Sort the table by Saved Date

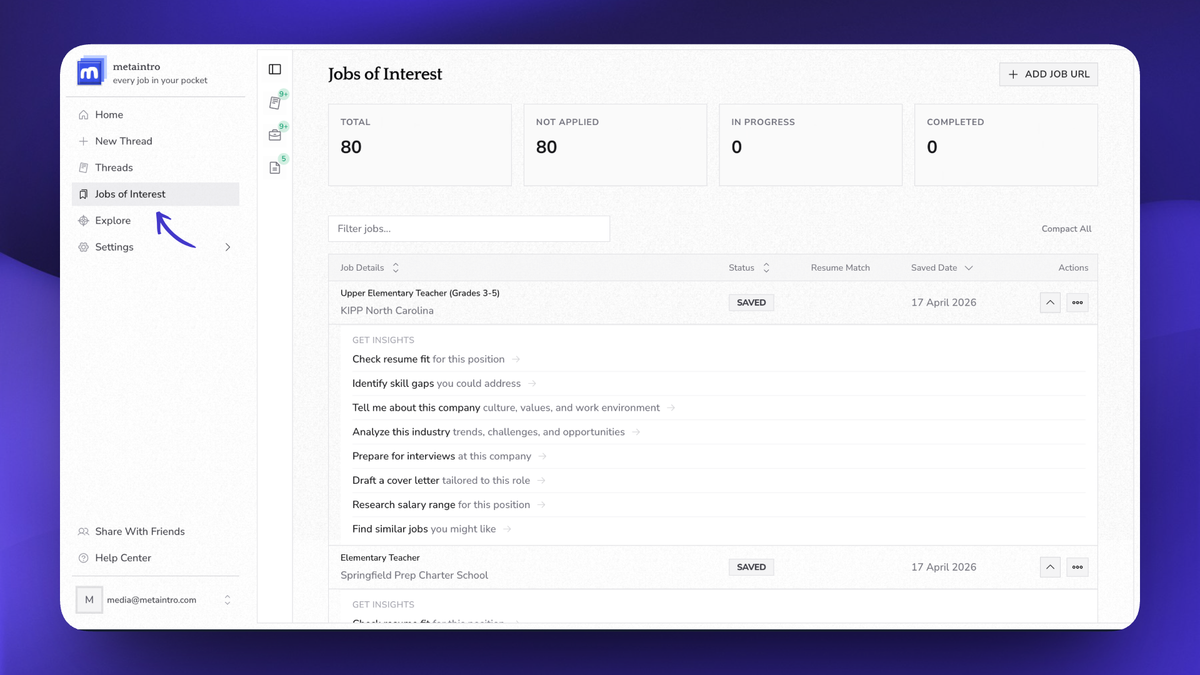(x=942, y=268)
